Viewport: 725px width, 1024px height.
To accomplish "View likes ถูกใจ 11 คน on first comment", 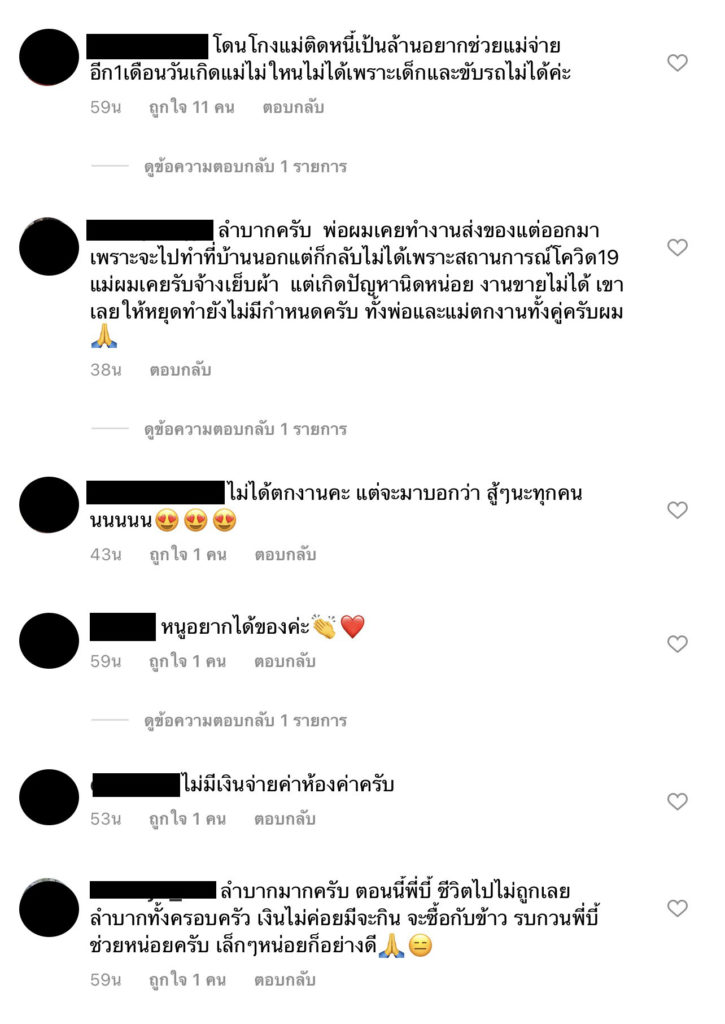I will 191,107.
